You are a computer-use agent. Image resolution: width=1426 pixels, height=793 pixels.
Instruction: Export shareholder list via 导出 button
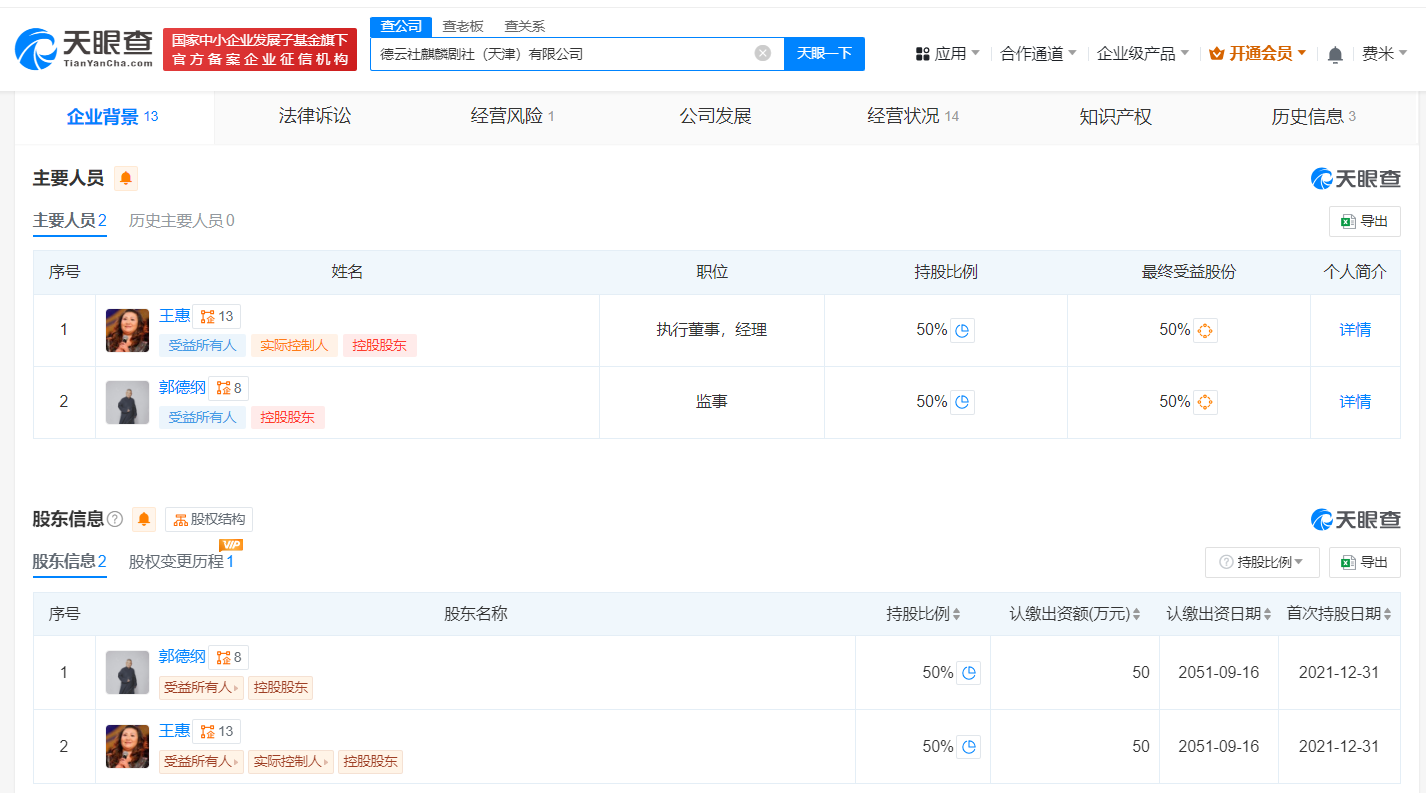pos(1364,562)
